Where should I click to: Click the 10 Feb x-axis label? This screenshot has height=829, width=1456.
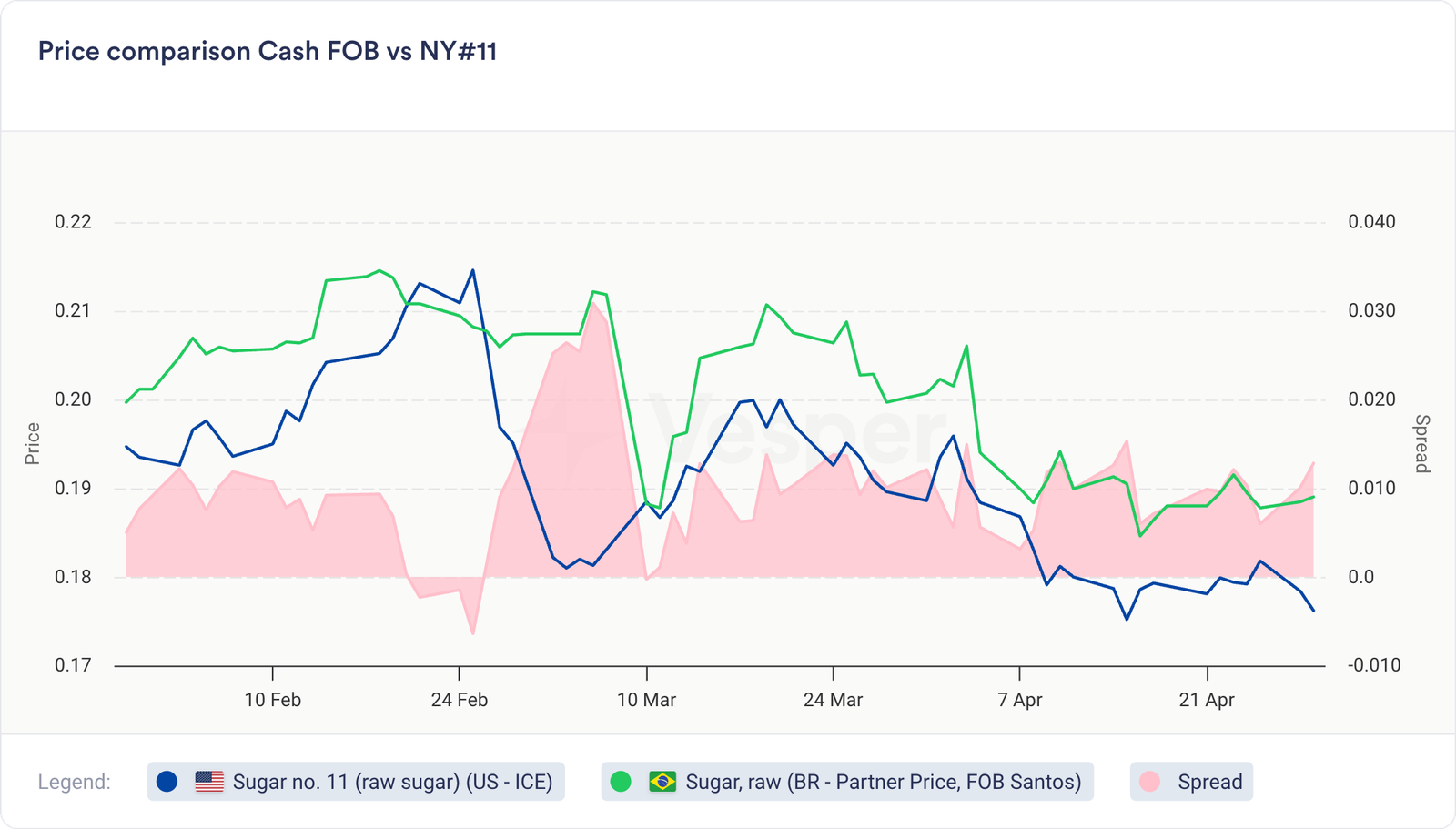273,700
